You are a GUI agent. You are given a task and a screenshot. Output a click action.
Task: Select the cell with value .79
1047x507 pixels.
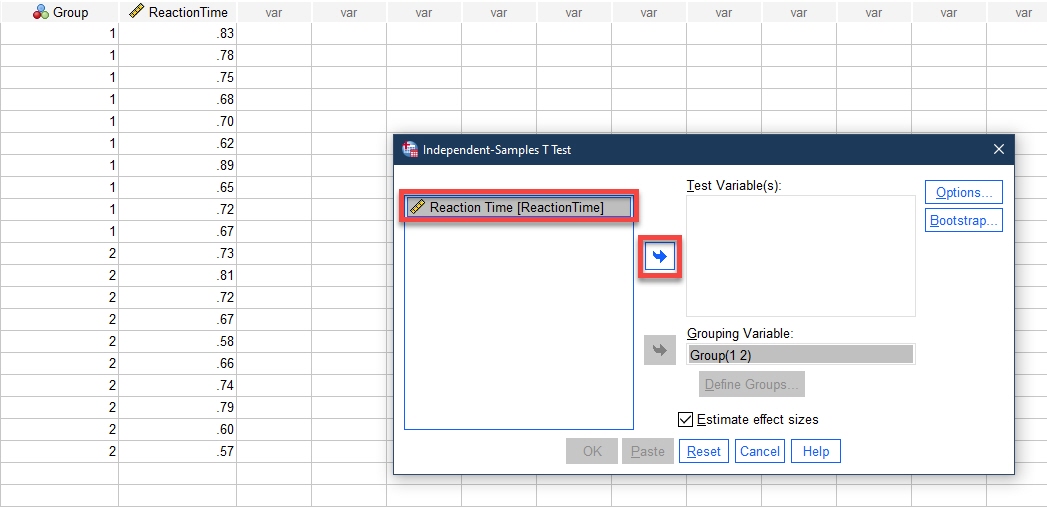click(178, 407)
